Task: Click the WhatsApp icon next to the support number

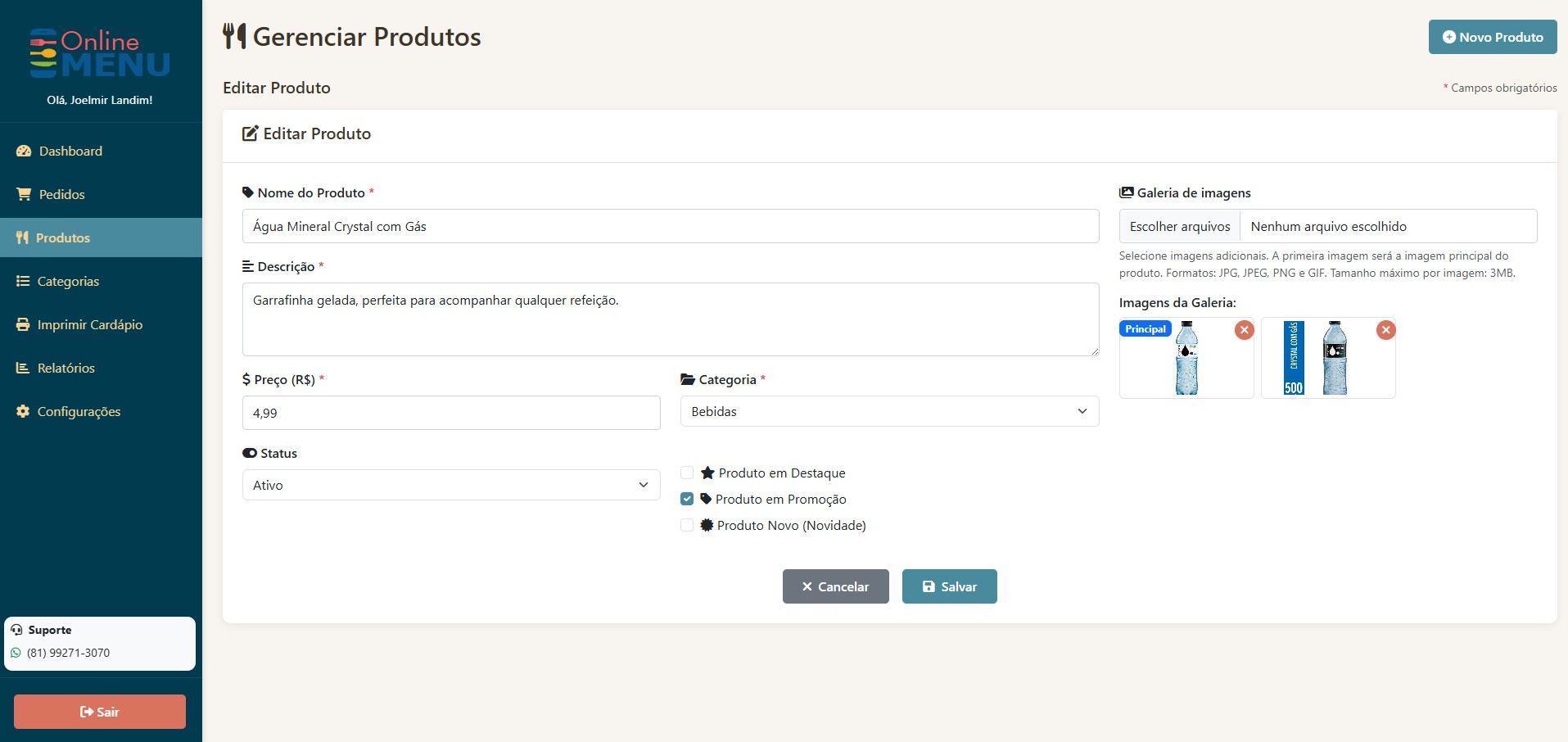Action: (15, 653)
